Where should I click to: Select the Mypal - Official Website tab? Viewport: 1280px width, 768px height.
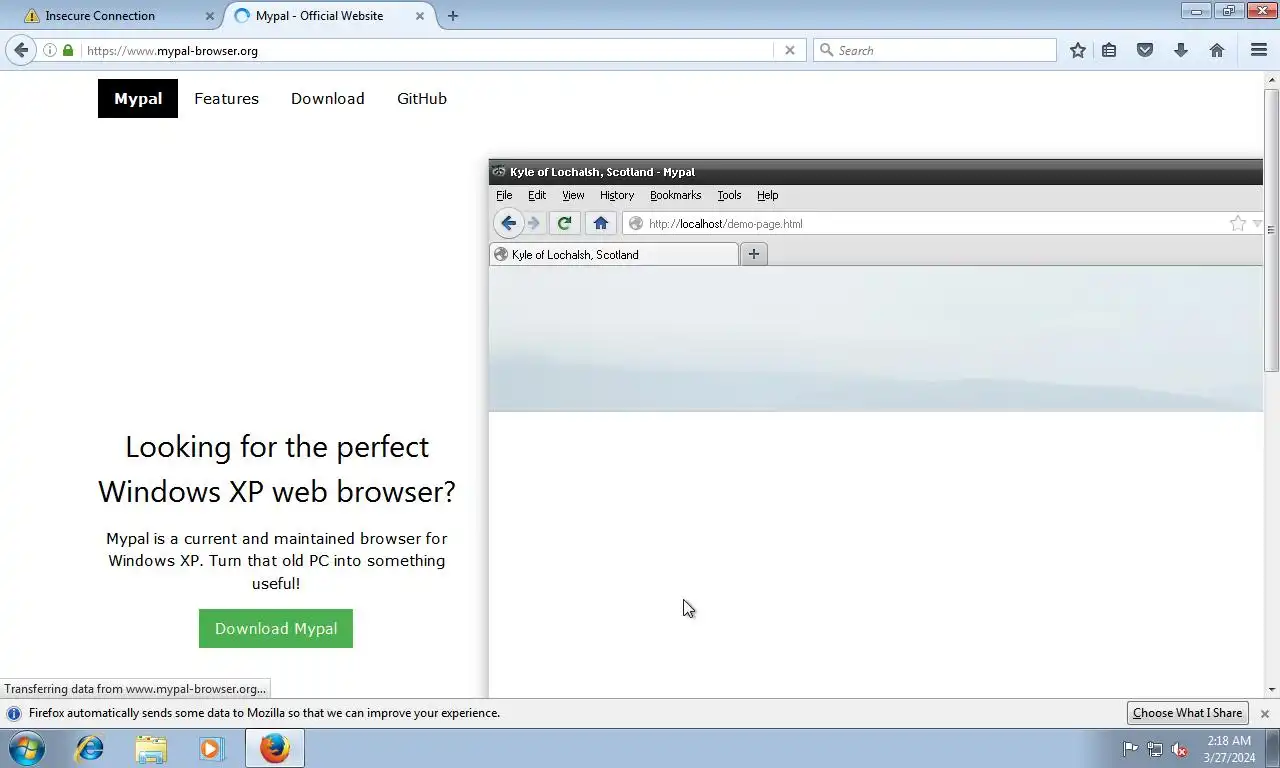click(330, 16)
